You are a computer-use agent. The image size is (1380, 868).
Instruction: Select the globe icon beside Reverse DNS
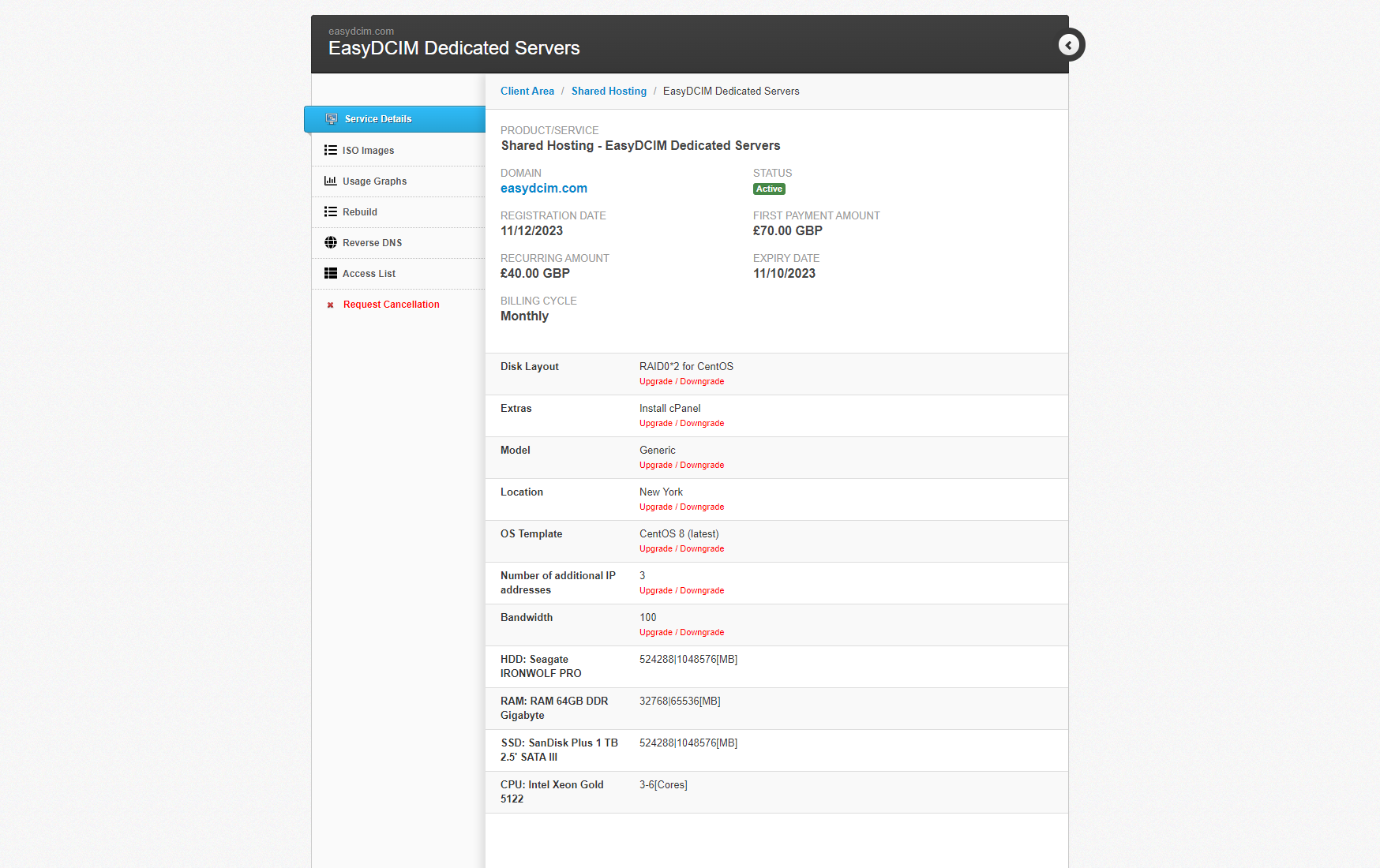pyautogui.click(x=331, y=242)
